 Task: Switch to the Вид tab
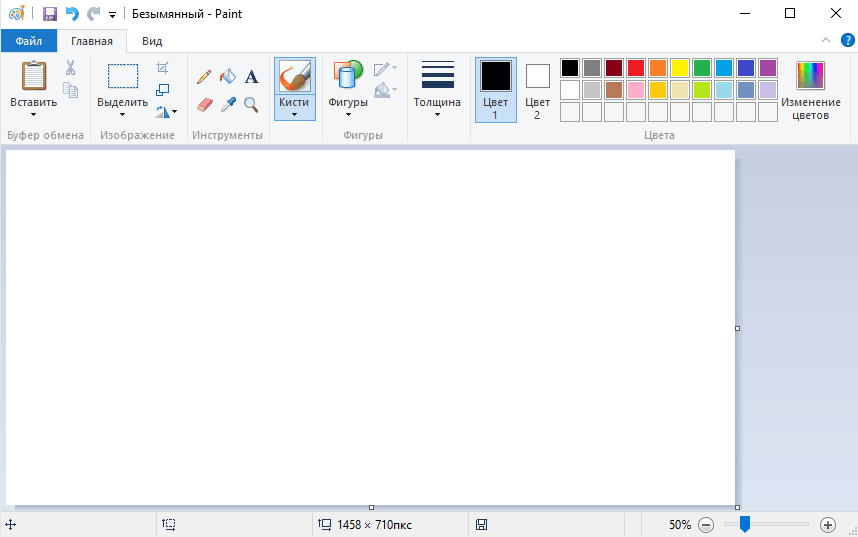[x=152, y=41]
